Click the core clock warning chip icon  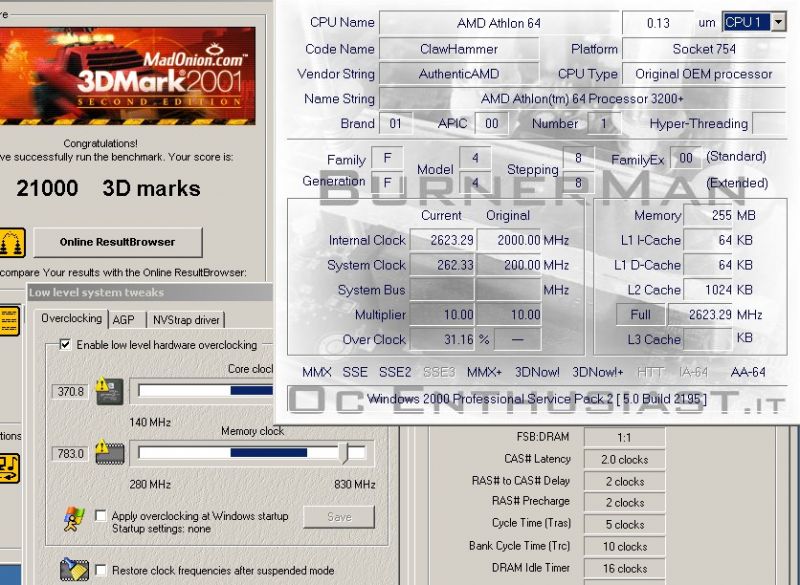point(110,391)
